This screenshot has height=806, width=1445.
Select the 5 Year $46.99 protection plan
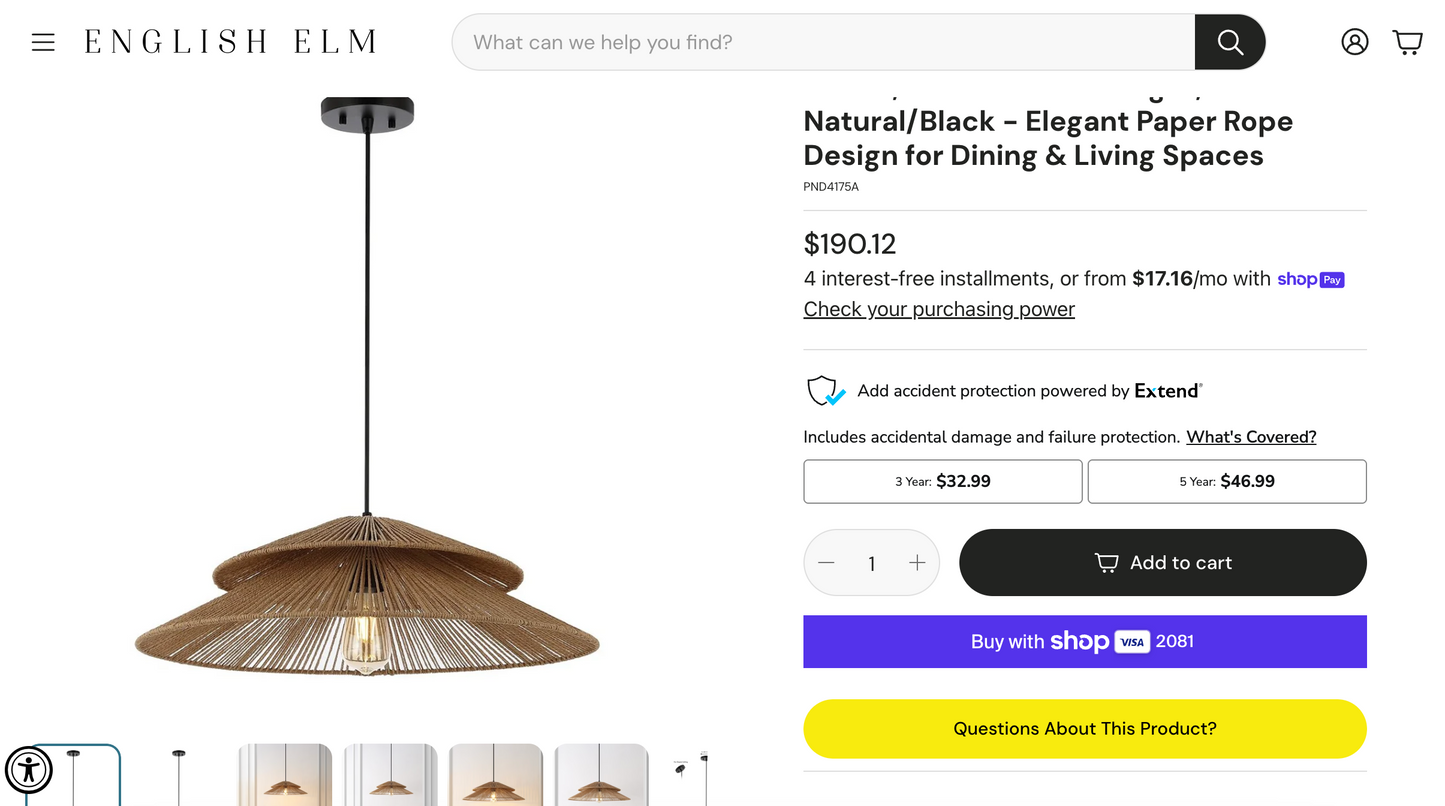[x=1226, y=481]
